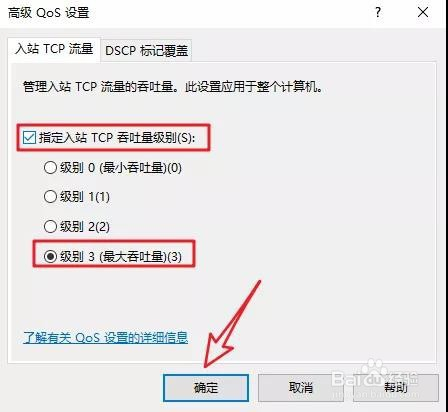Toggle the 指定入站 TCP 吞吐量级别 checkbox box

29,138
